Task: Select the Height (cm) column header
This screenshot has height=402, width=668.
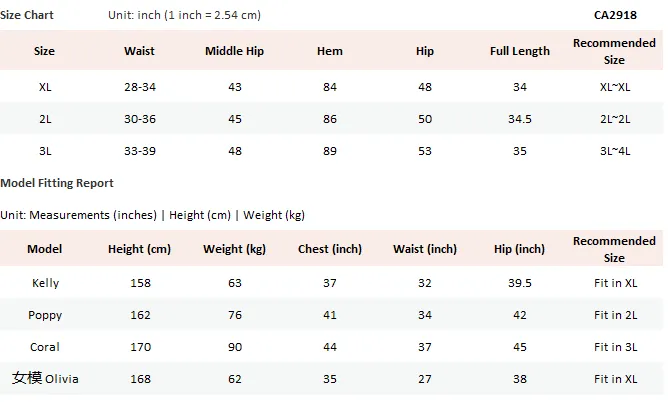Action: pos(139,249)
